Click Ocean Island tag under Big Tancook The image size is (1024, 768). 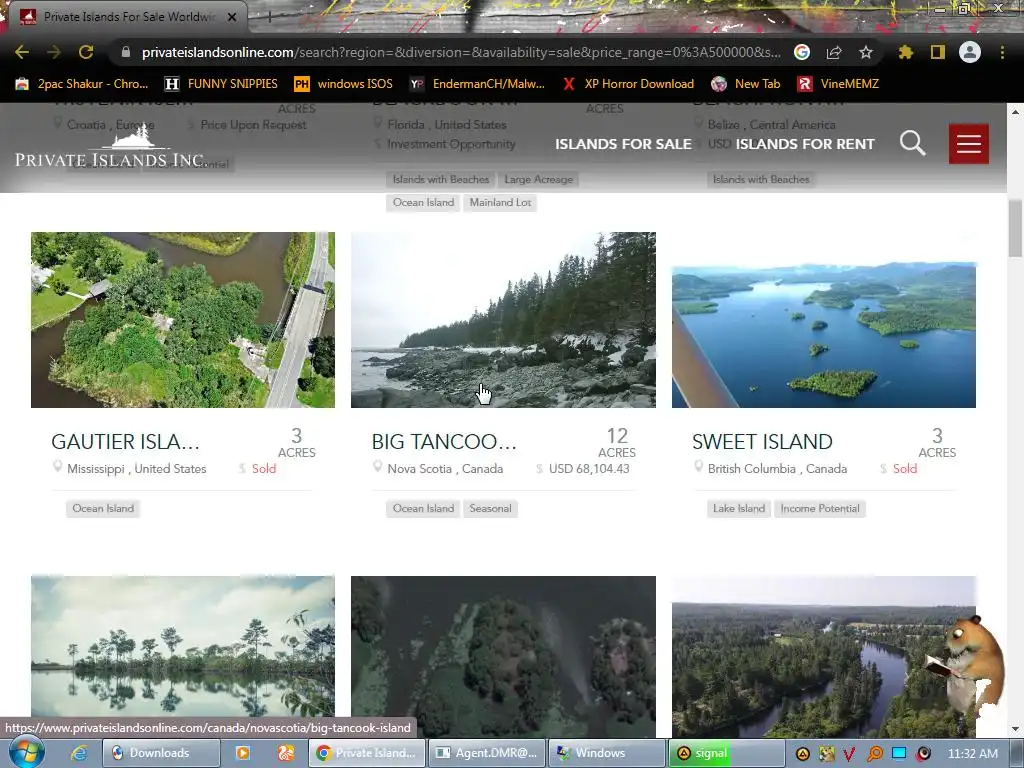point(423,508)
